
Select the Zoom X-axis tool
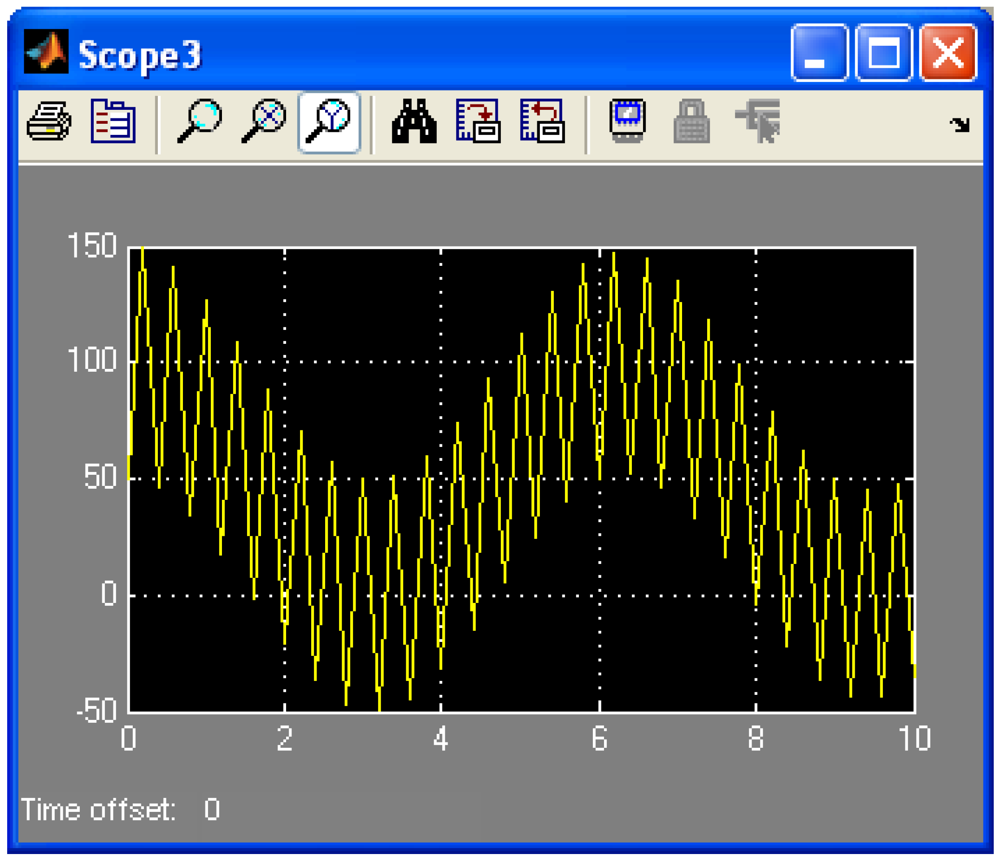coord(264,123)
